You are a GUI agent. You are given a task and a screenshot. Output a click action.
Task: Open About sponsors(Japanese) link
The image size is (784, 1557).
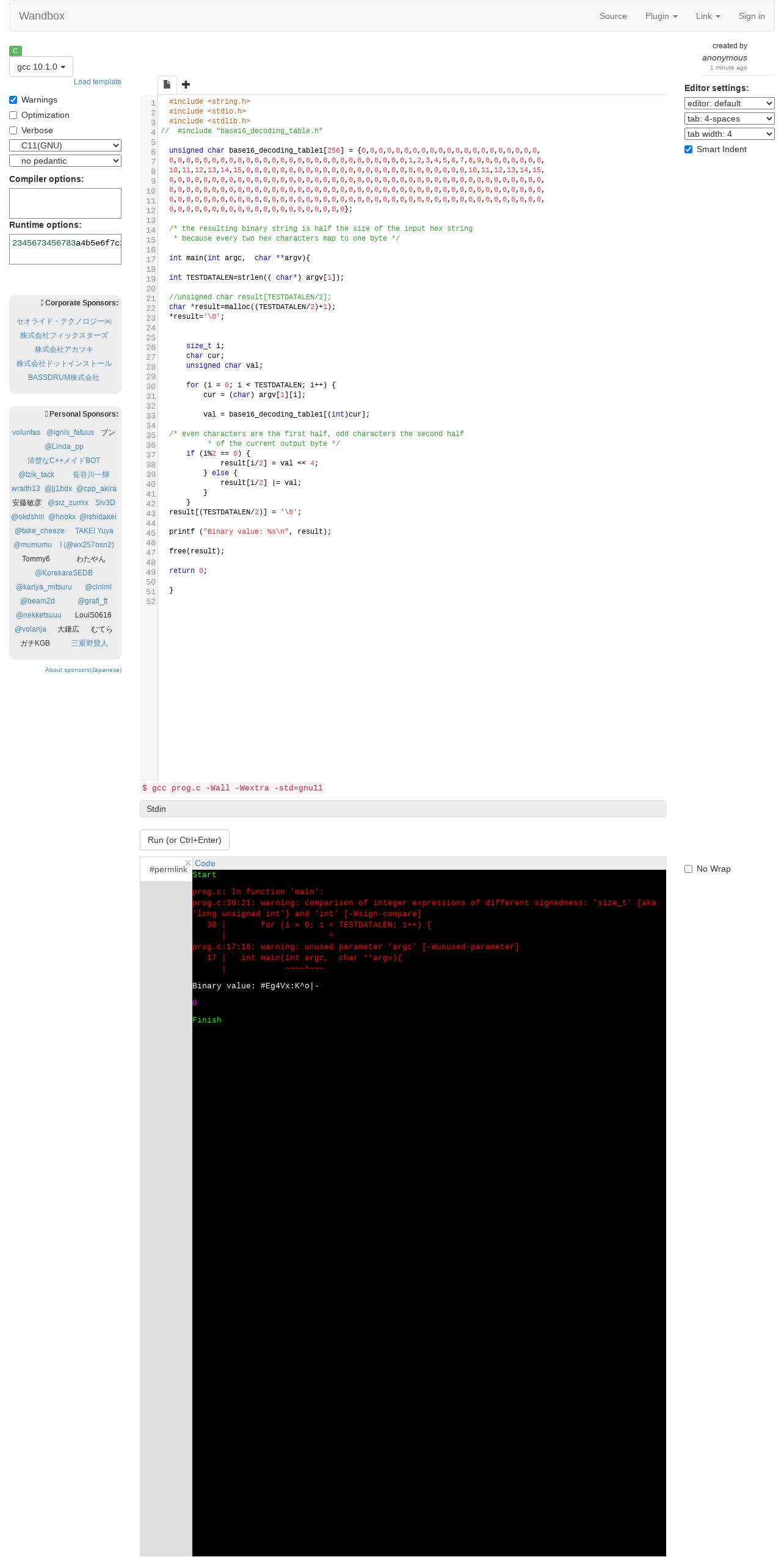click(83, 670)
